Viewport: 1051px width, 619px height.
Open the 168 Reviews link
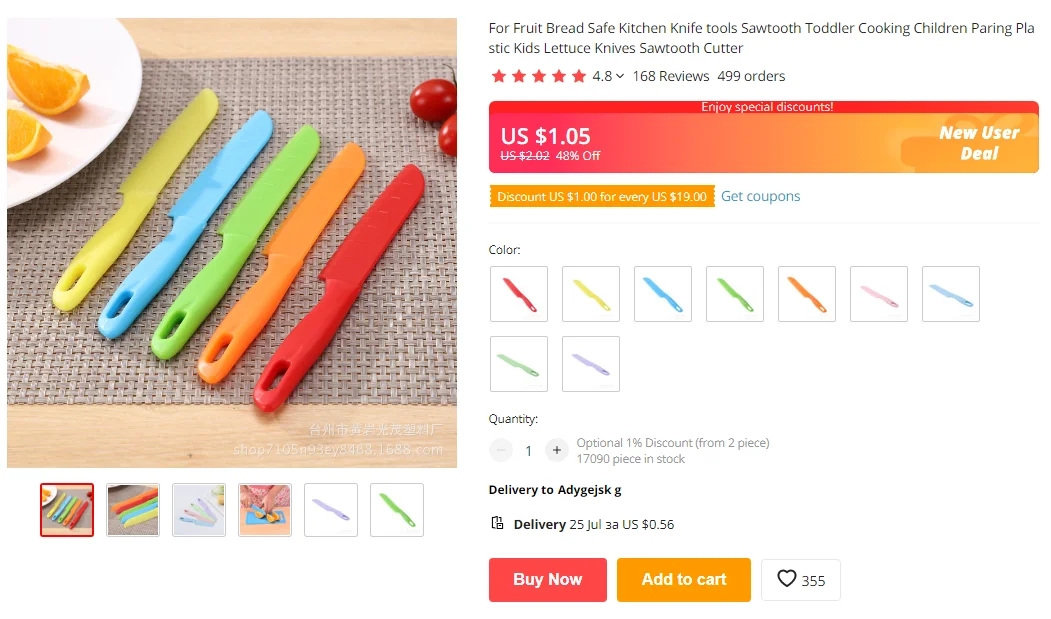coord(671,76)
